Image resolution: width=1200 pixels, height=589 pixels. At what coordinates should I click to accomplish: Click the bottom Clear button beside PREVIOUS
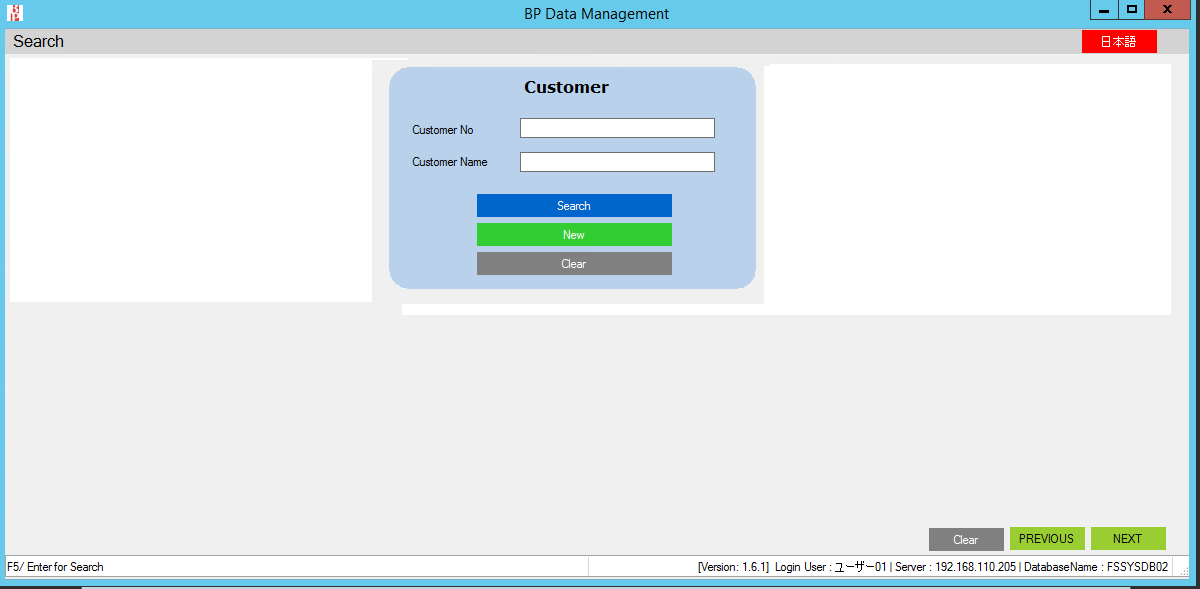tap(966, 539)
